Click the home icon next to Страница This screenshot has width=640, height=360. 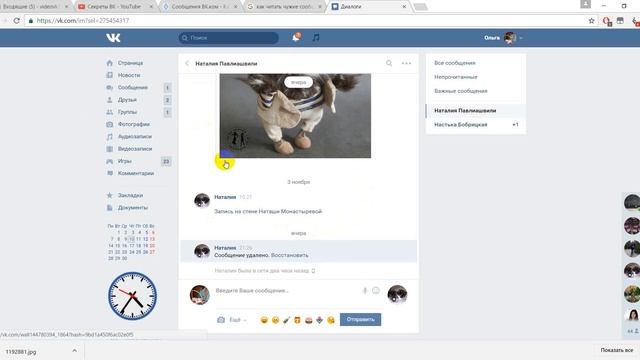pyautogui.click(x=109, y=63)
